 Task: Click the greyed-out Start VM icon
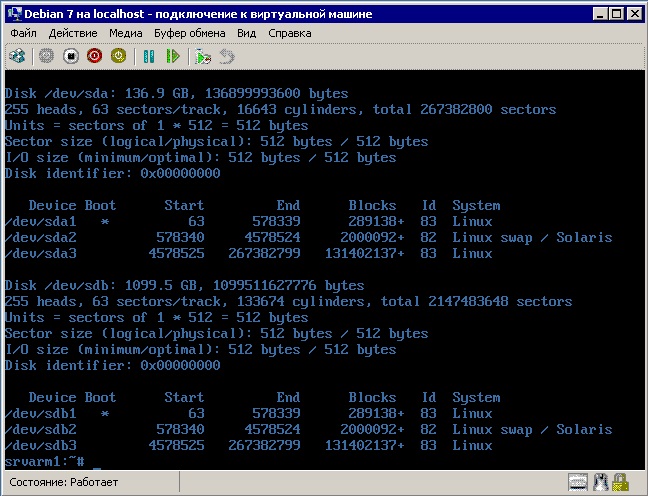point(46,56)
